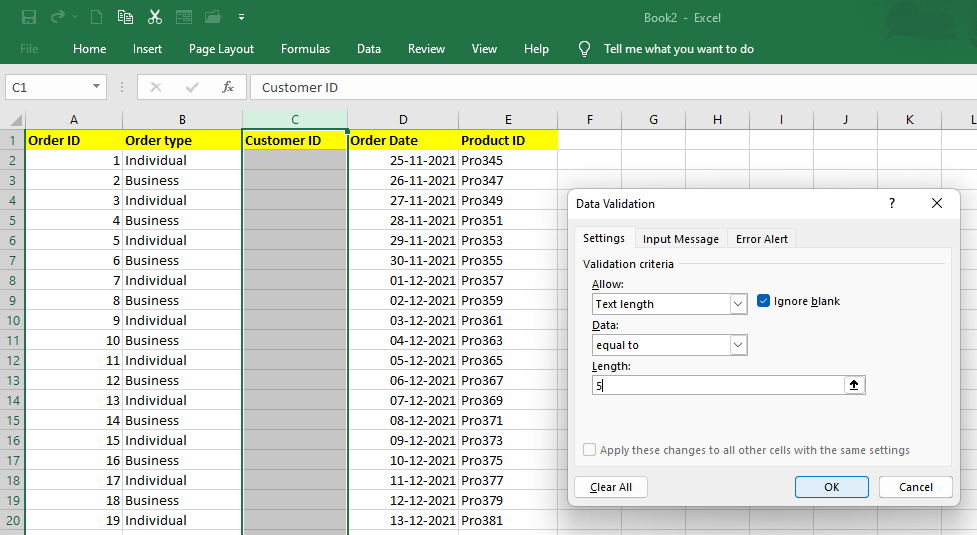The height and width of the screenshot is (535, 977).
Task: Switch to the Input Message tab
Action: pos(680,239)
